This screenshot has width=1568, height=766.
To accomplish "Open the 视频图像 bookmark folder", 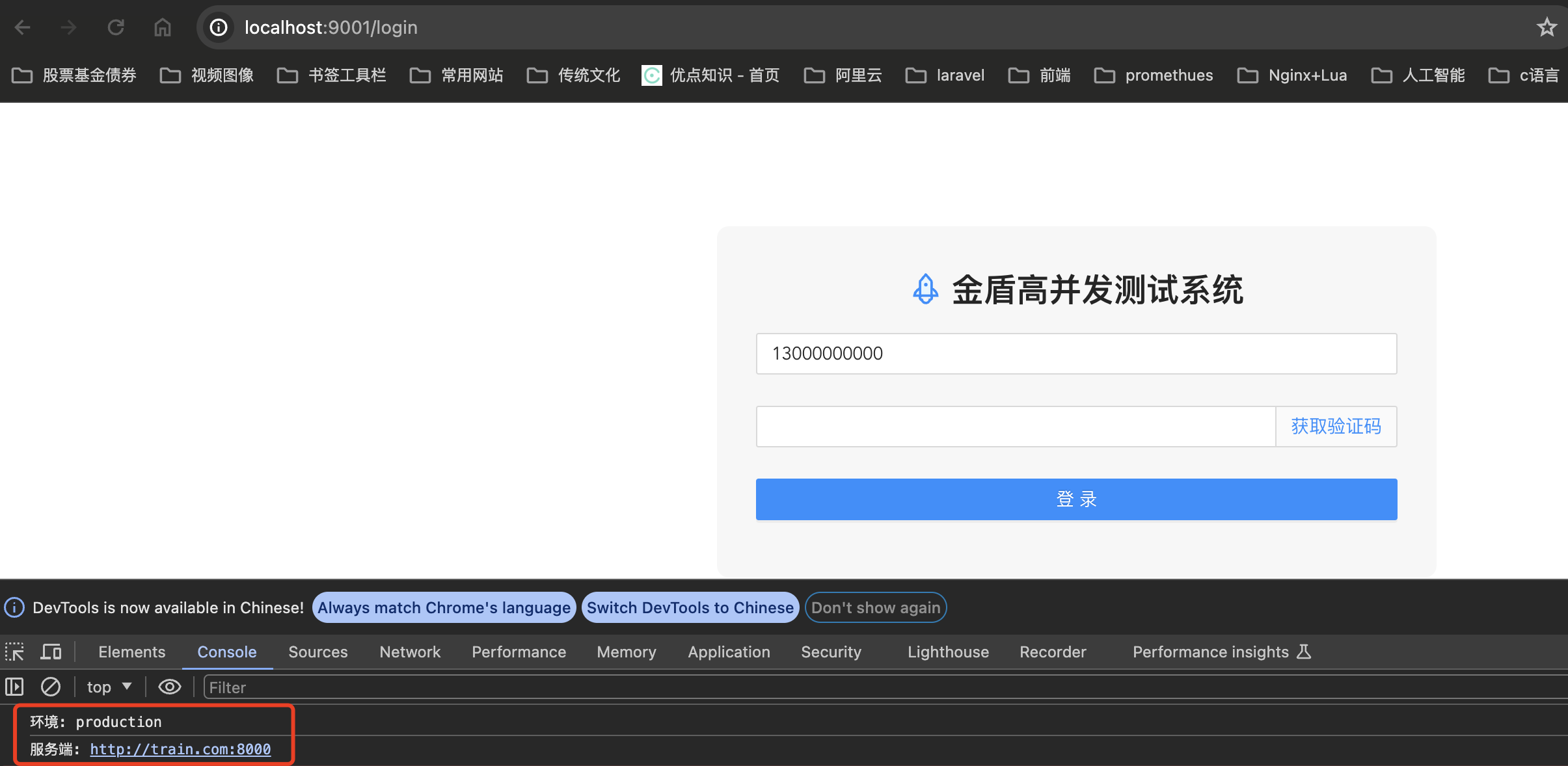I will (207, 75).
